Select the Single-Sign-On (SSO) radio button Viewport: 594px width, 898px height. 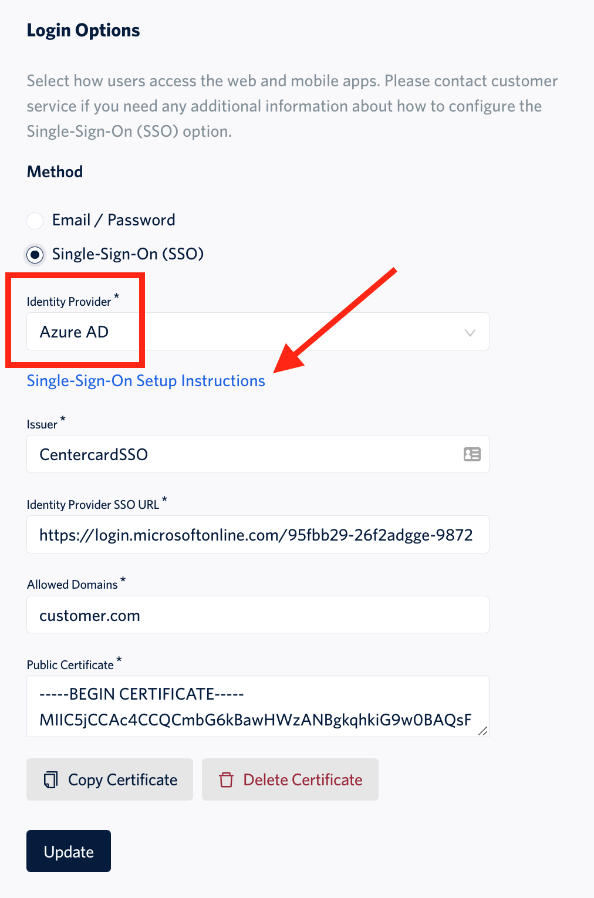pos(34,254)
